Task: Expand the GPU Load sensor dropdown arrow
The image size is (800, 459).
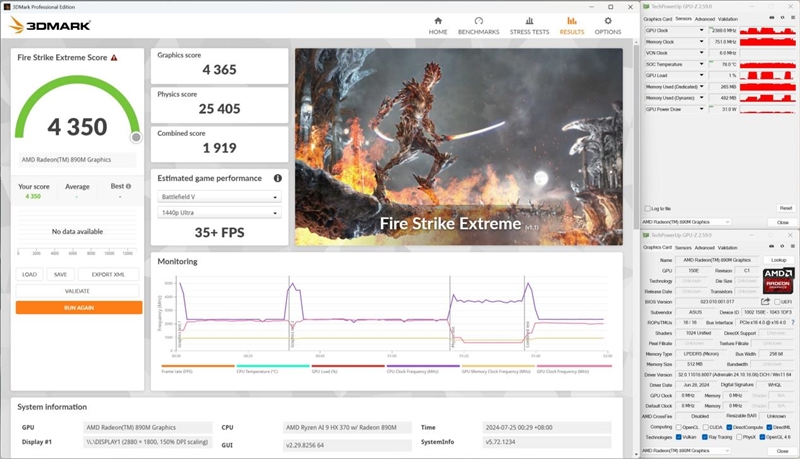Action: pos(702,75)
